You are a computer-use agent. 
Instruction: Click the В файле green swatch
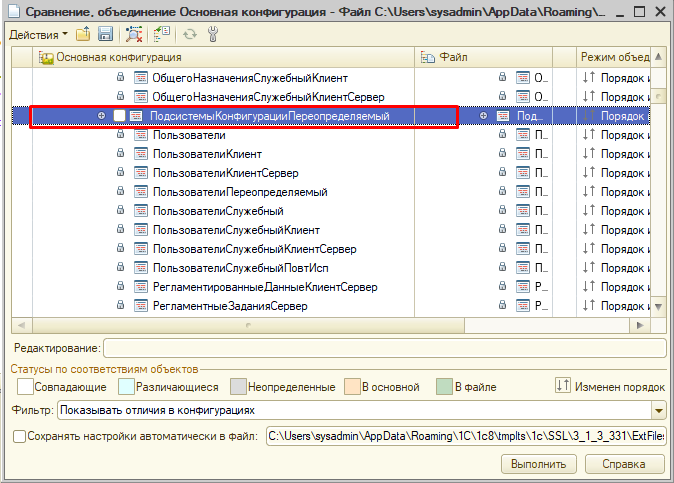(444, 387)
